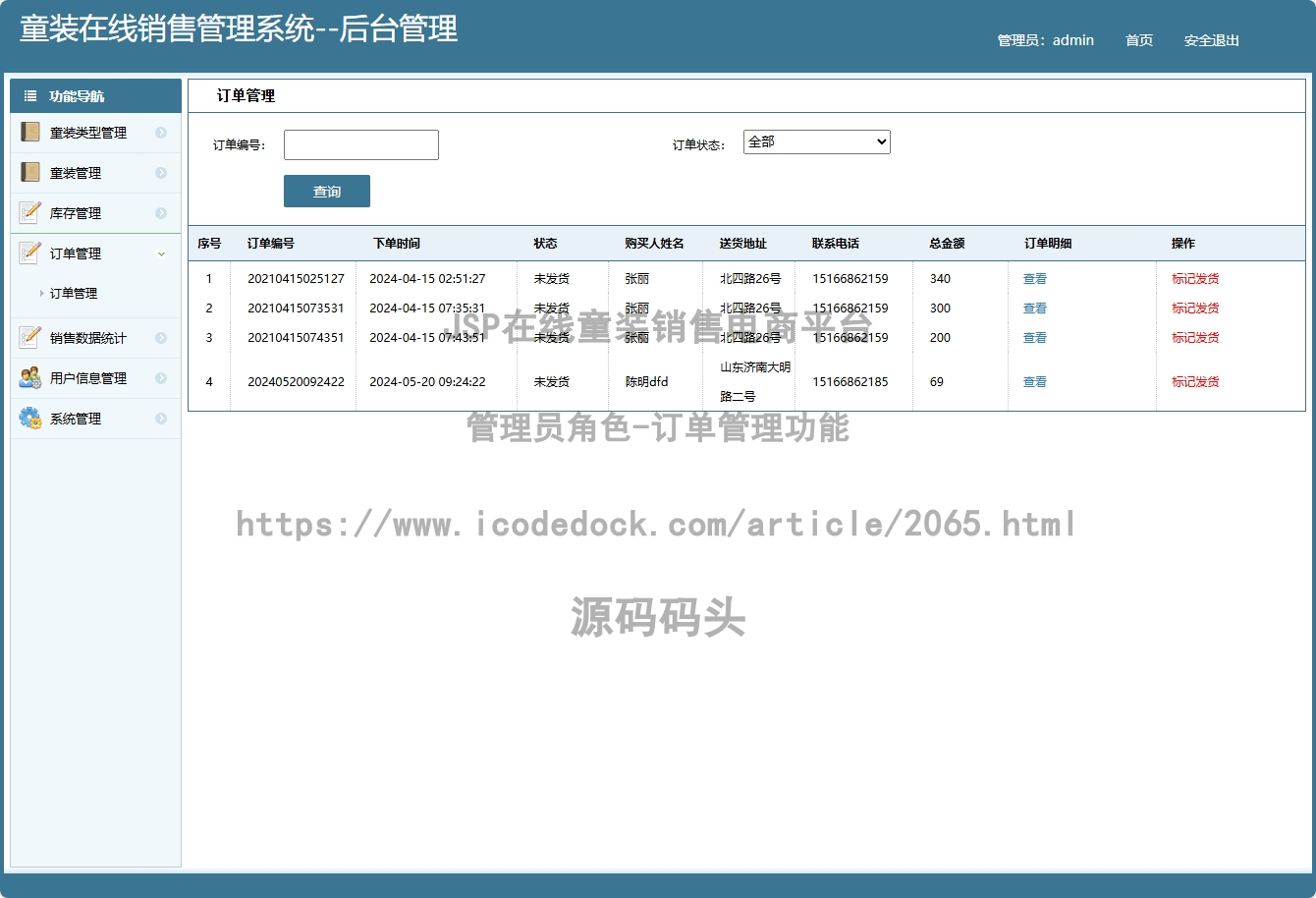Click phone number 15166862185
Image resolution: width=1316 pixels, height=898 pixels.
coord(850,382)
